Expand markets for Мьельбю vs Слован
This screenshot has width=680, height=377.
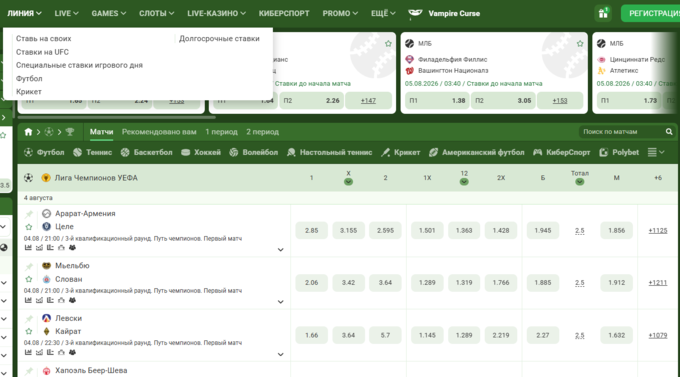281,302
